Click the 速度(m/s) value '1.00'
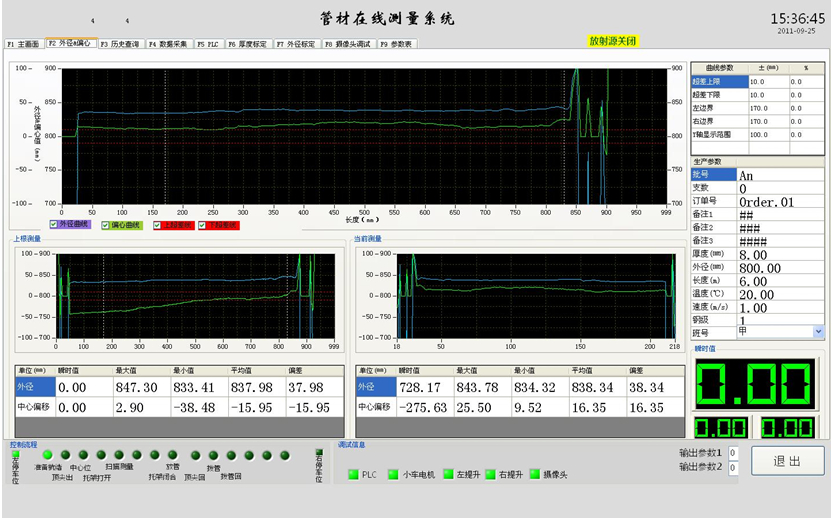Image resolution: width=832 pixels, height=518 pixels. 781,308
